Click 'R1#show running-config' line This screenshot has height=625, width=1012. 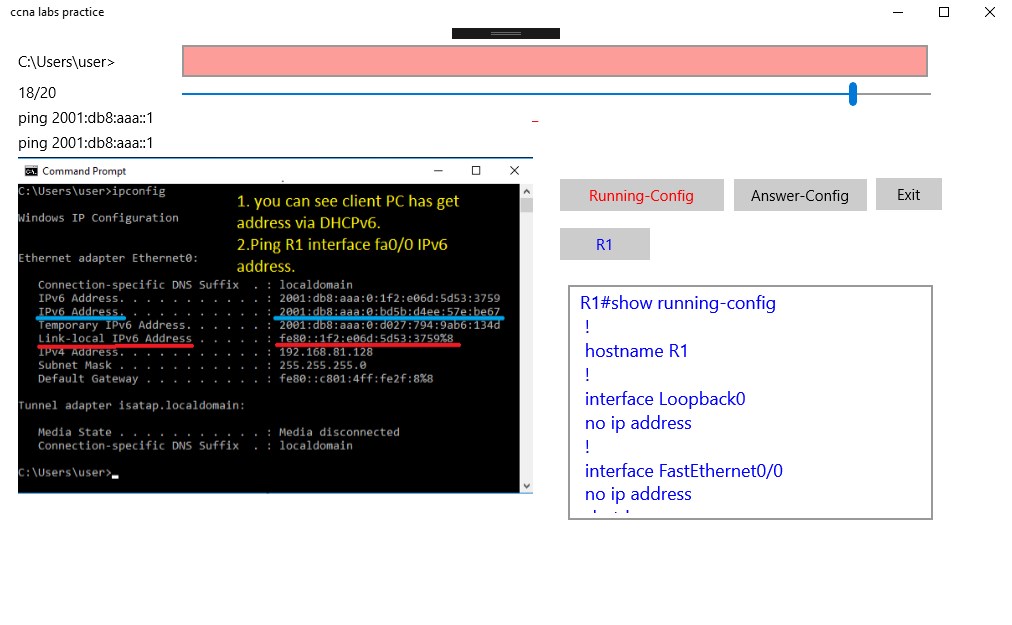678,303
